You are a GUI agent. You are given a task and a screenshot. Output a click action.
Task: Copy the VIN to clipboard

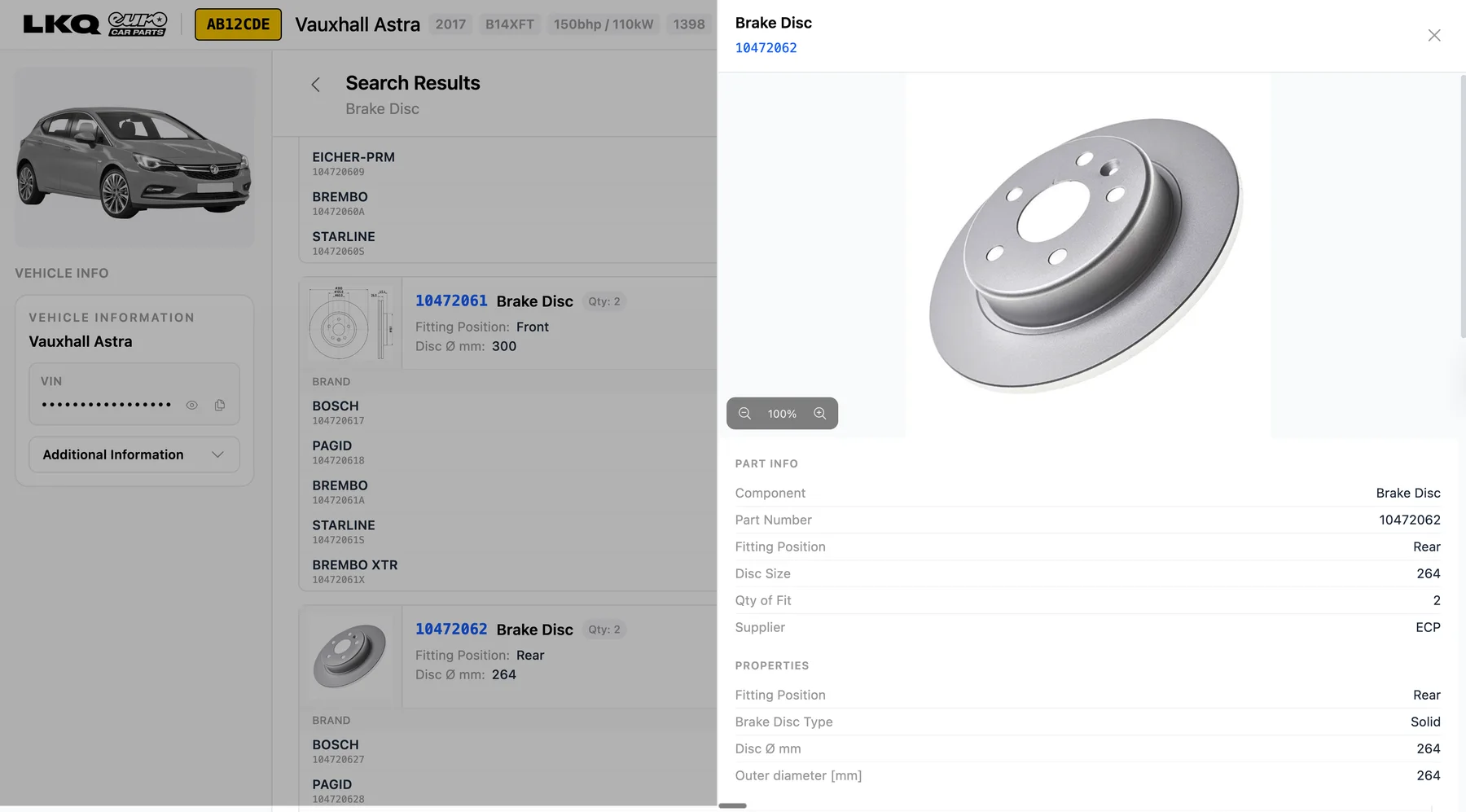click(x=220, y=406)
